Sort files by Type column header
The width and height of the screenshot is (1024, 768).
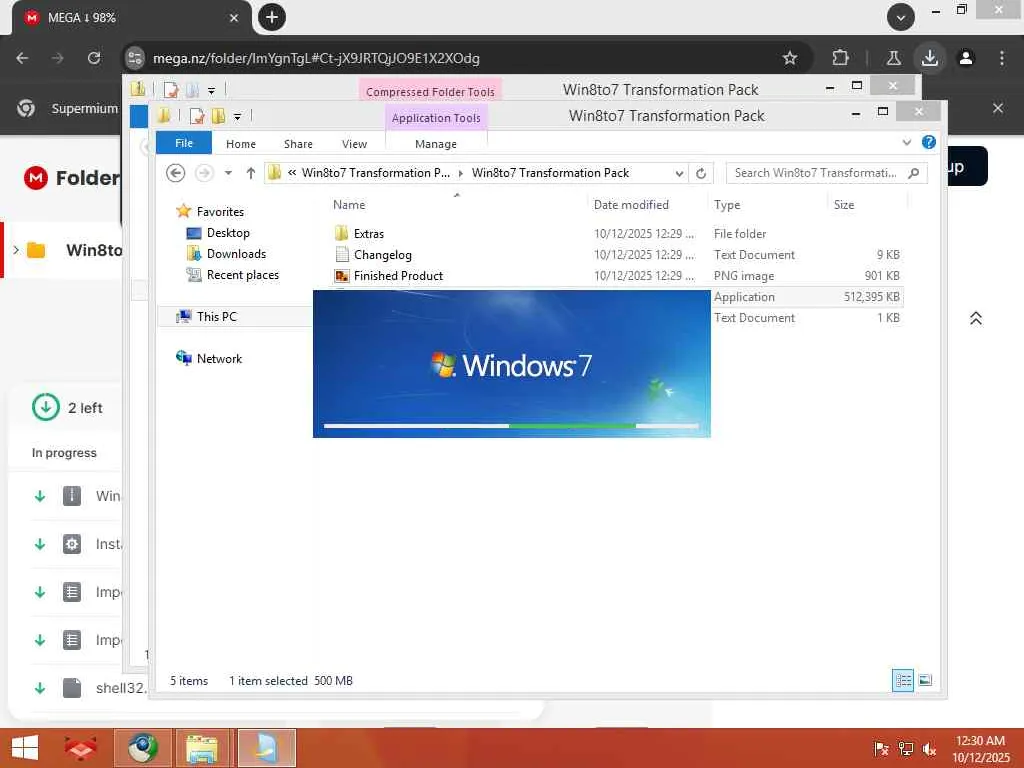pos(727,204)
